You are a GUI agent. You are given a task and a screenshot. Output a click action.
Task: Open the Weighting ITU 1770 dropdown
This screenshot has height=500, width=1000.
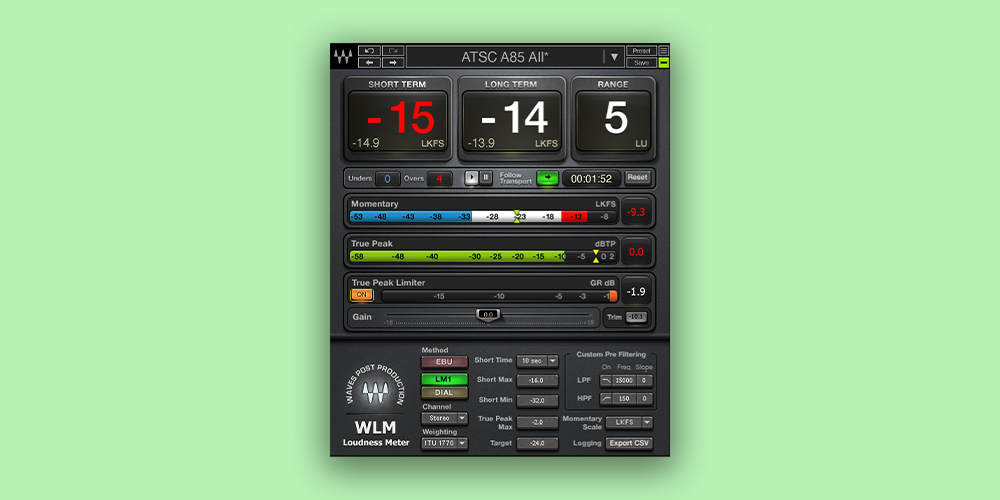444,443
